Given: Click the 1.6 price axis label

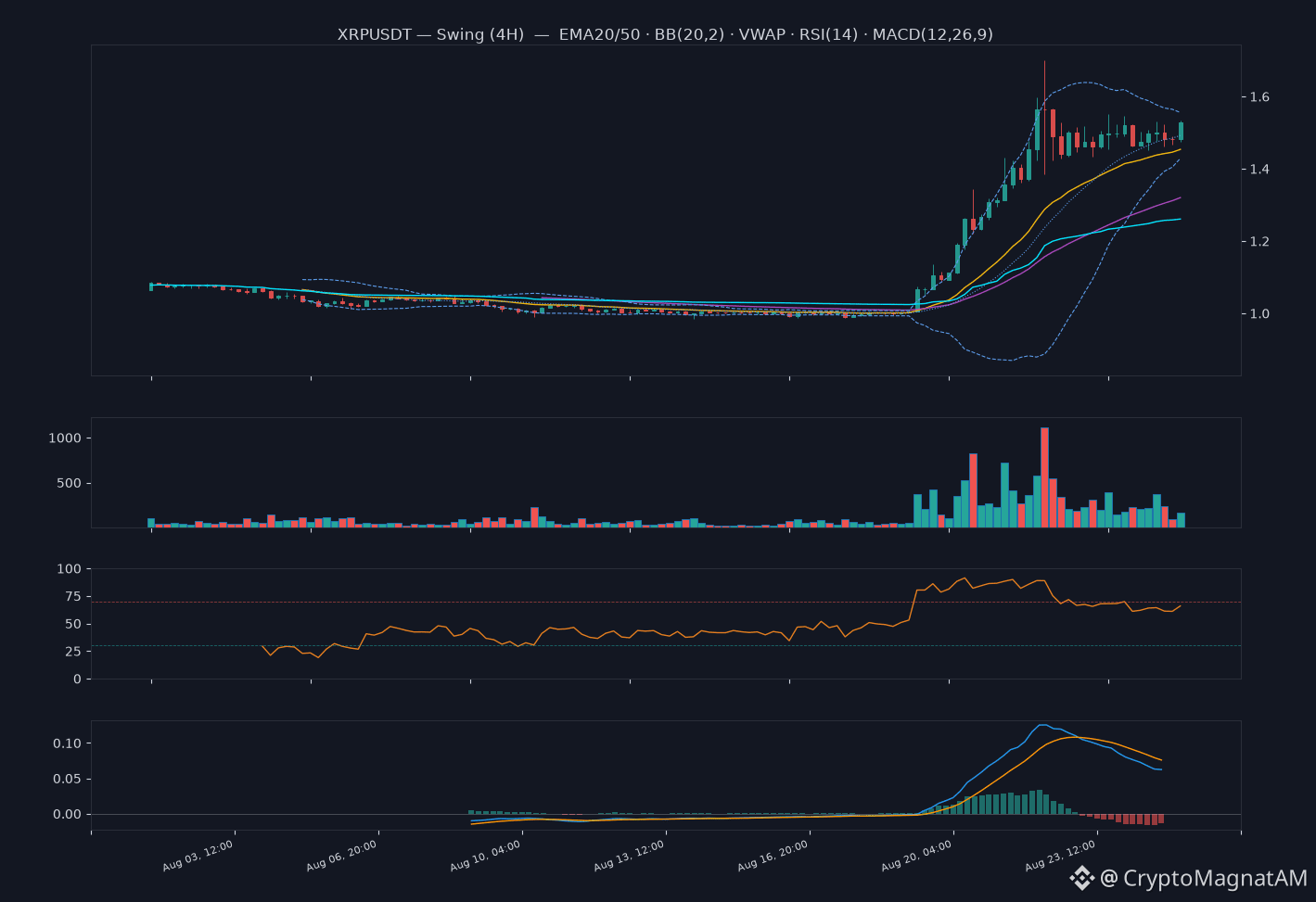Looking at the screenshot, I should coord(1259,97).
